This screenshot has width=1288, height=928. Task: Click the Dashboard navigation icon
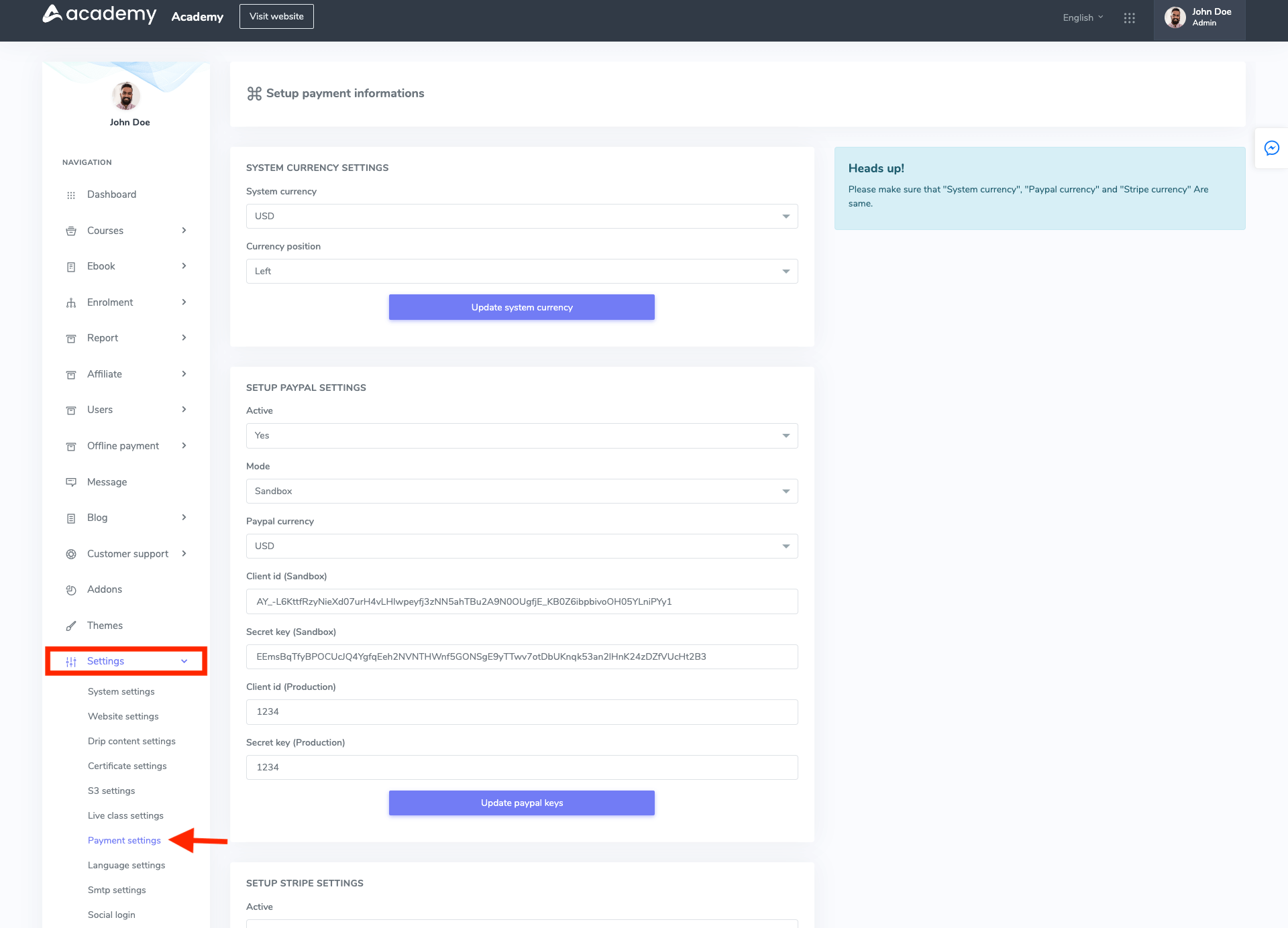(x=72, y=194)
